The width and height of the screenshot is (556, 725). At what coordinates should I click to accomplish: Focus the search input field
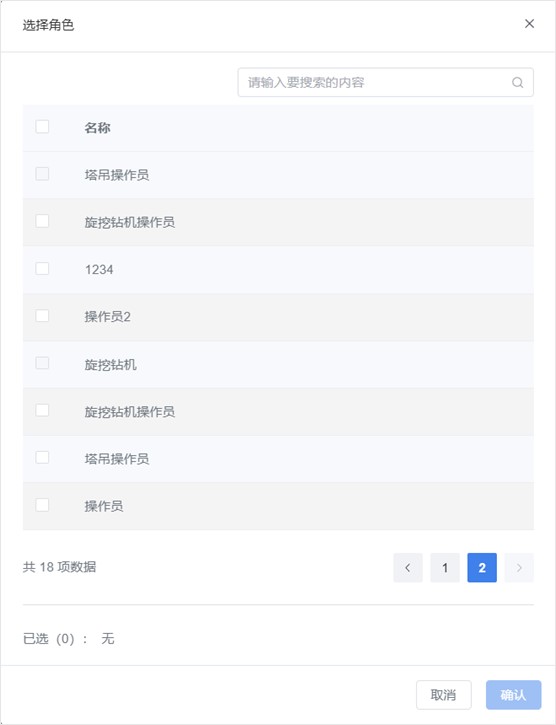[385, 82]
